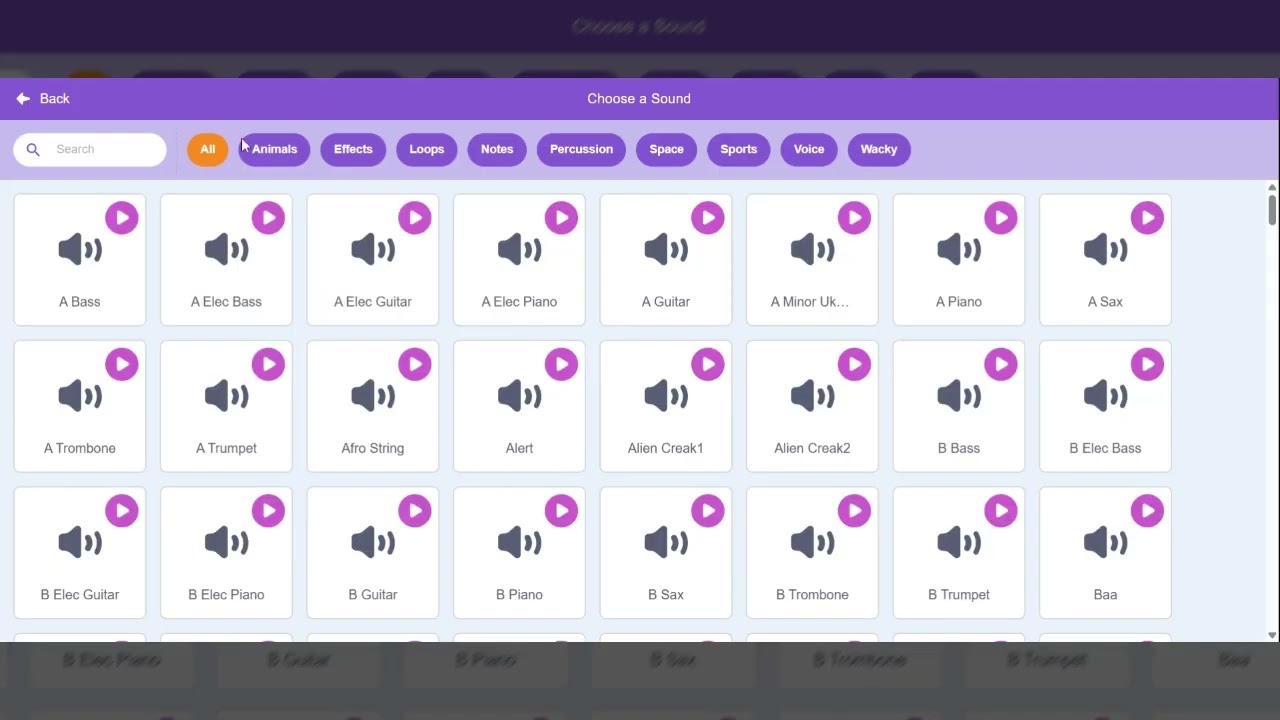The height and width of the screenshot is (720, 1280).
Task: Play the A Trumpet preview
Action: point(268,365)
